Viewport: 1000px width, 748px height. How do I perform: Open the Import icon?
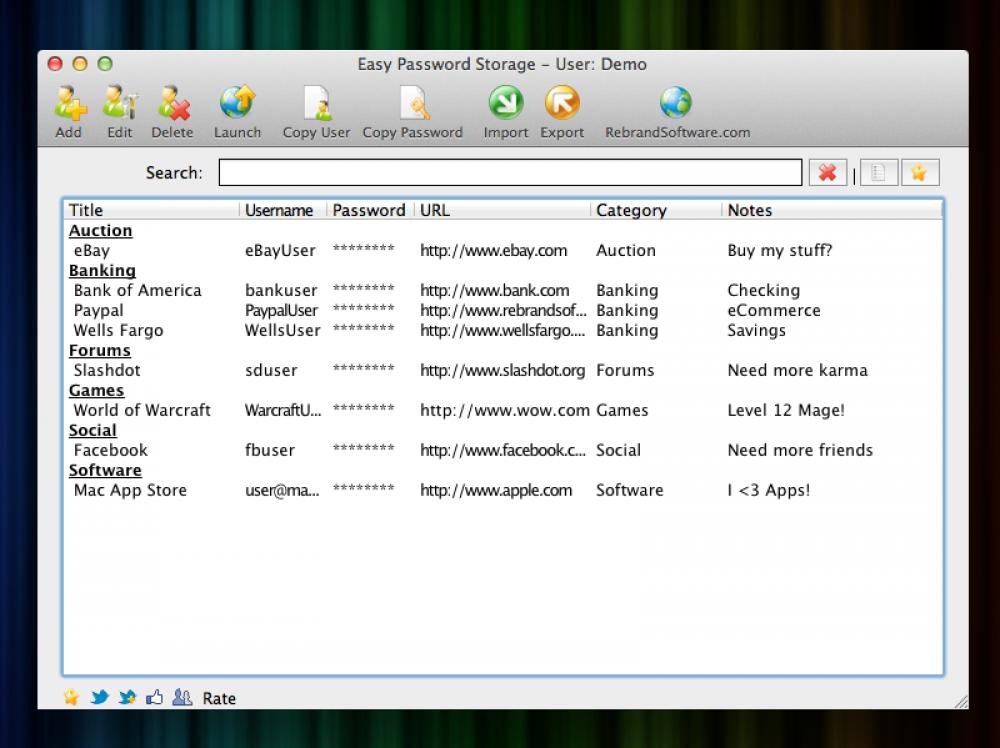pyautogui.click(x=505, y=103)
